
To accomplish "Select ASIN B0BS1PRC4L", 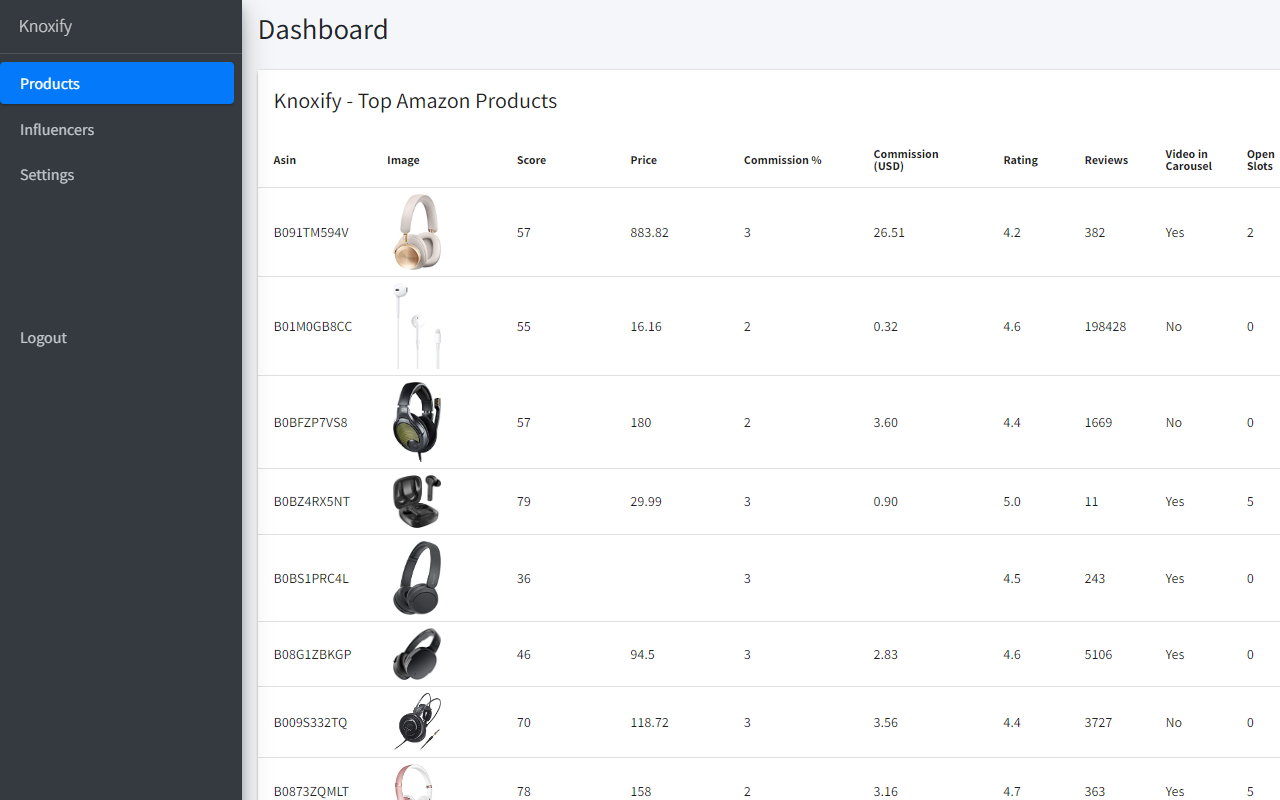I will click(311, 578).
